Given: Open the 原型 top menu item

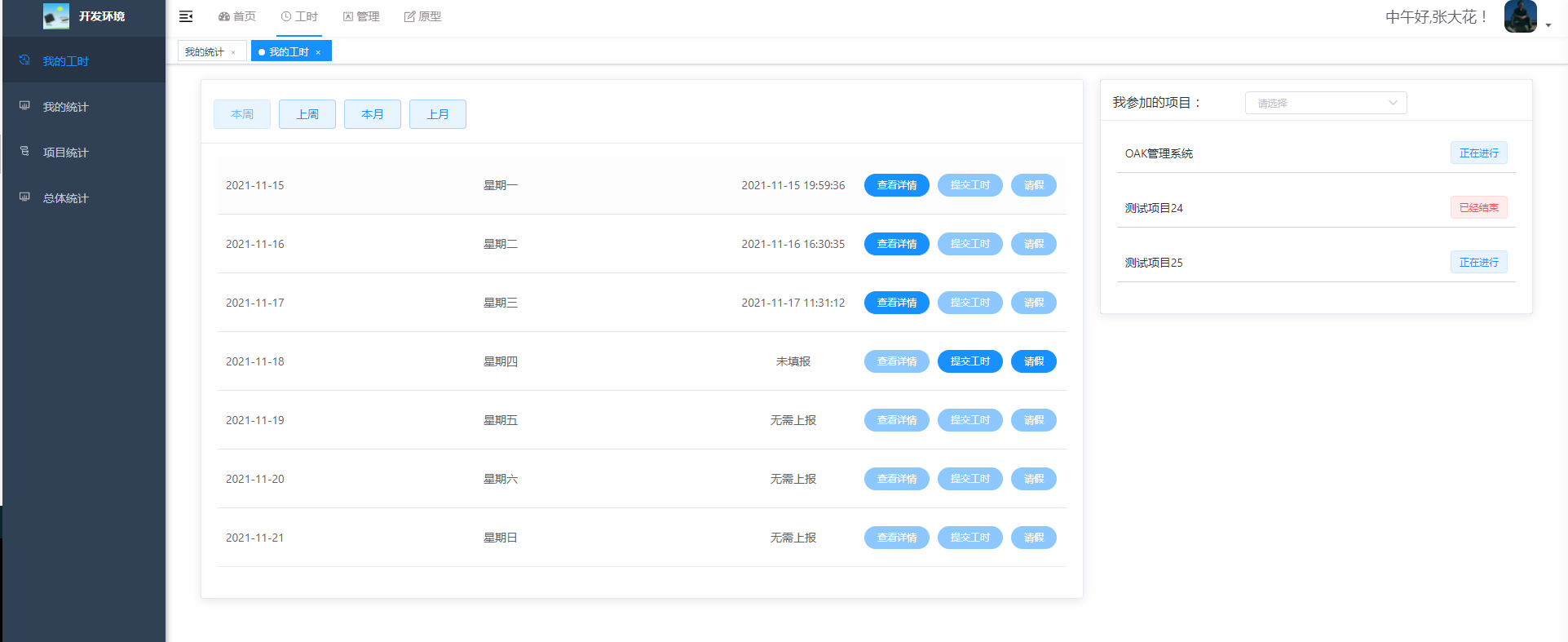Looking at the screenshot, I should point(422,16).
